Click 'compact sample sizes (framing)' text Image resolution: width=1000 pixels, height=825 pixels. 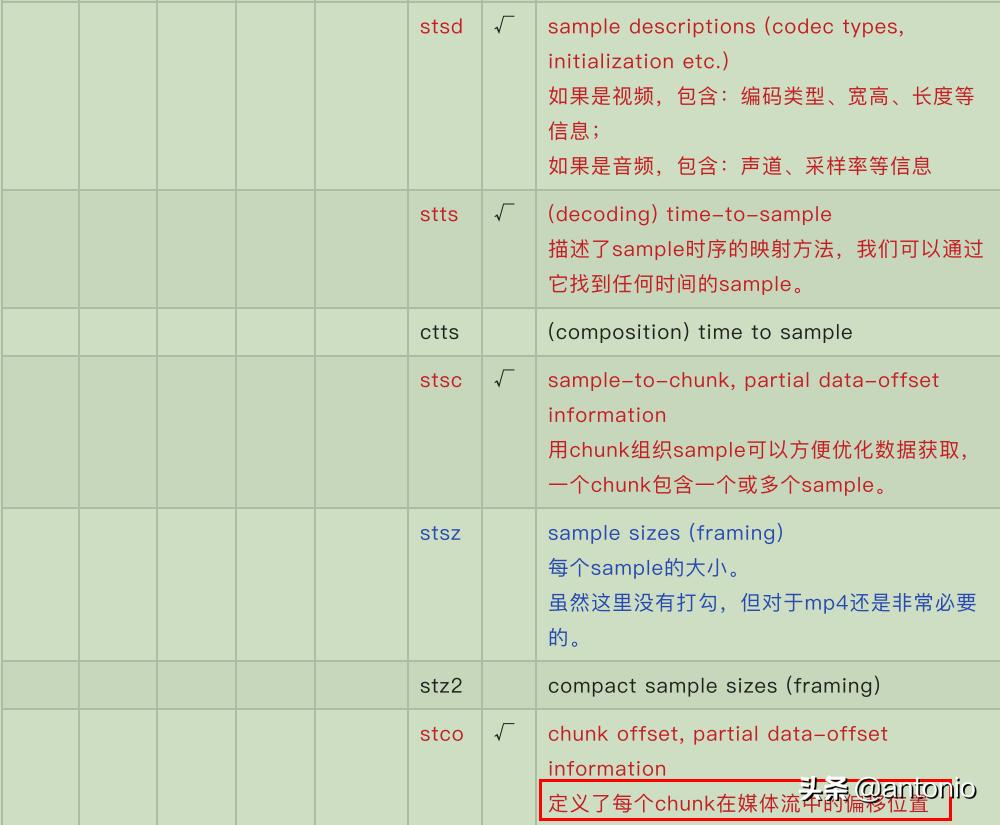[714, 686]
